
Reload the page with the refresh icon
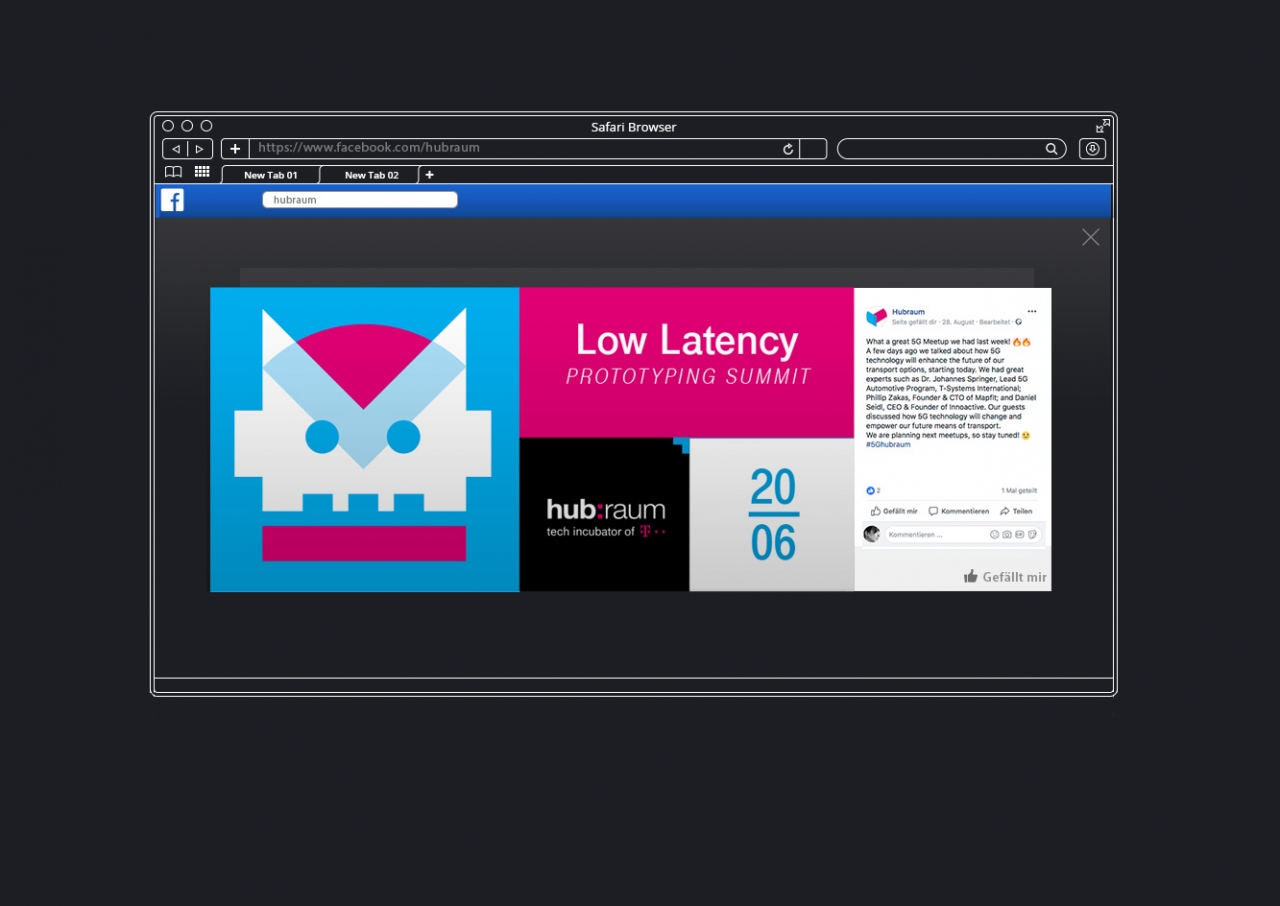(788, 149)
